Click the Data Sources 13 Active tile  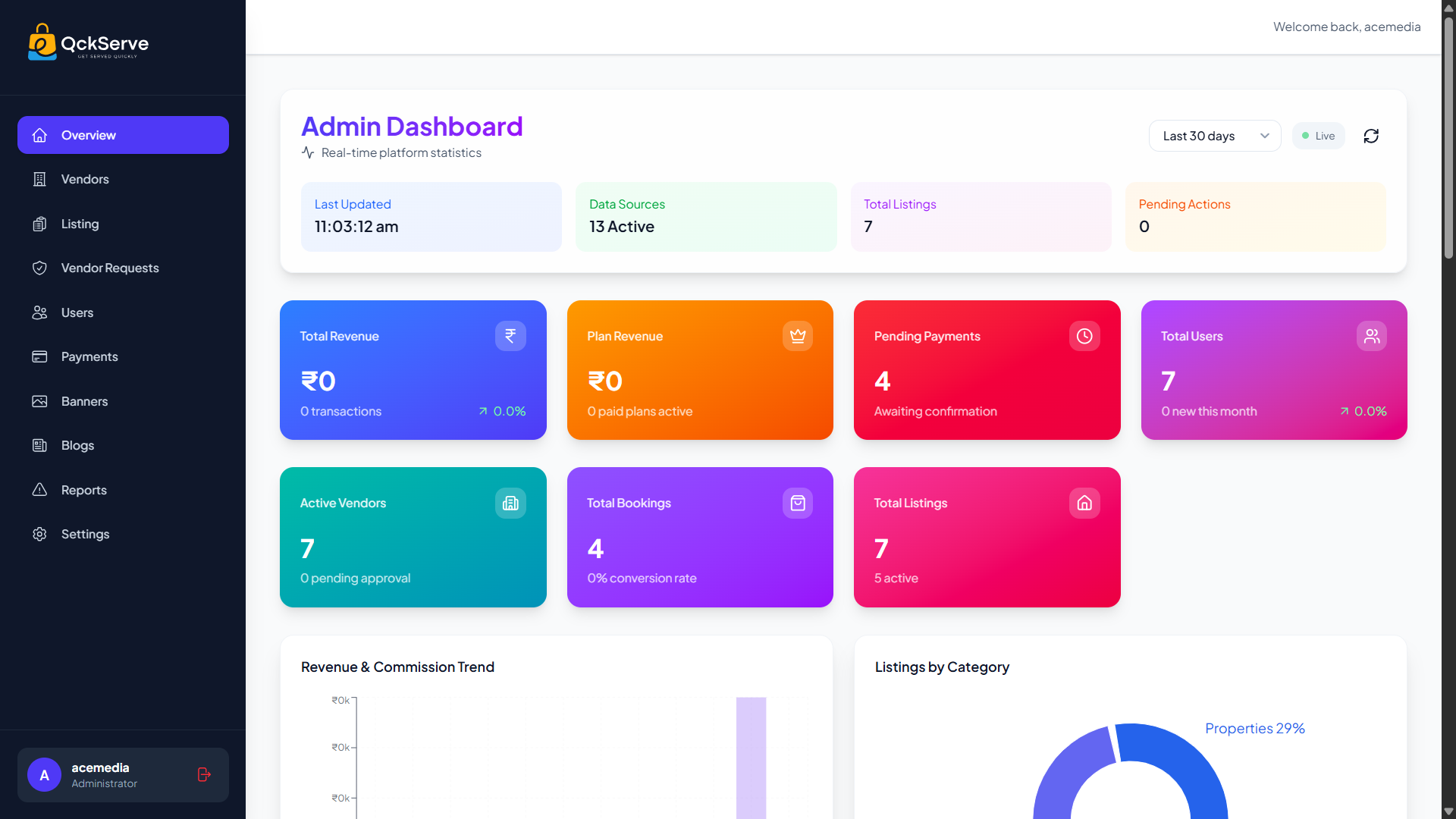[706, 217]
